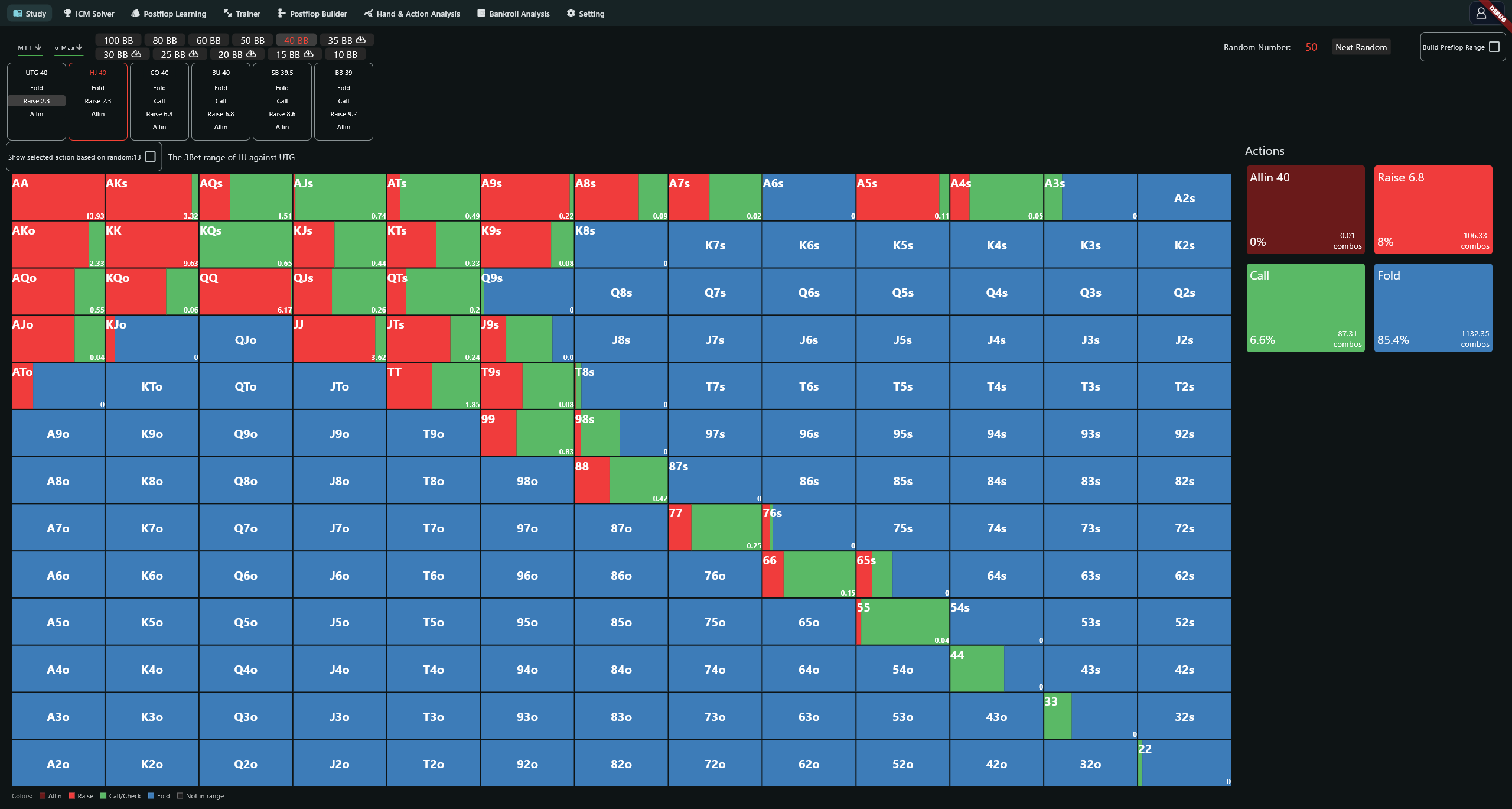Screen dimensions: 1512x809
Task: Click the Postflop Builder tree icon
Action: pyautogui.click(x=282, y=13)
